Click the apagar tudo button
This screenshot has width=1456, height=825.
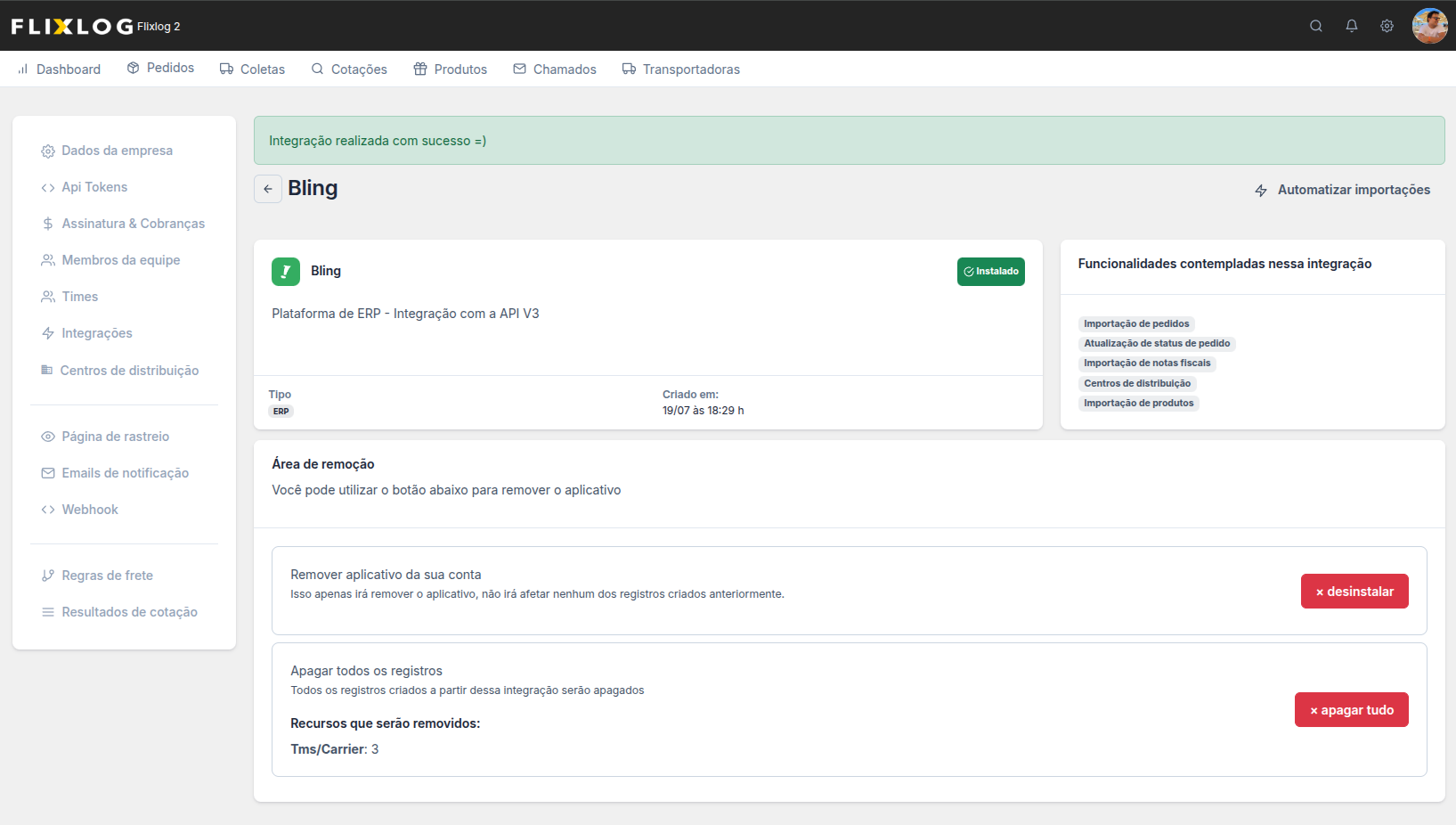[x=1352, y=710]
